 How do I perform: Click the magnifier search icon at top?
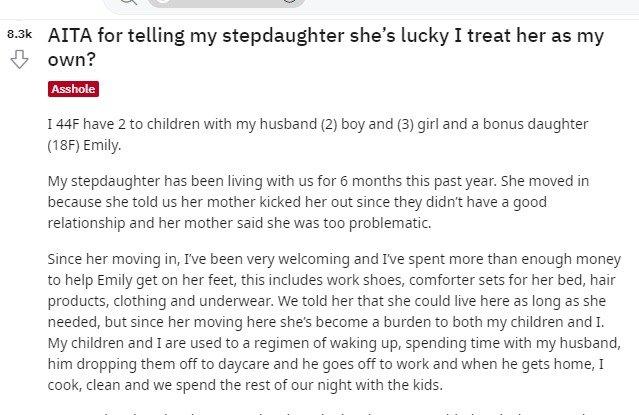pos(129,2)
